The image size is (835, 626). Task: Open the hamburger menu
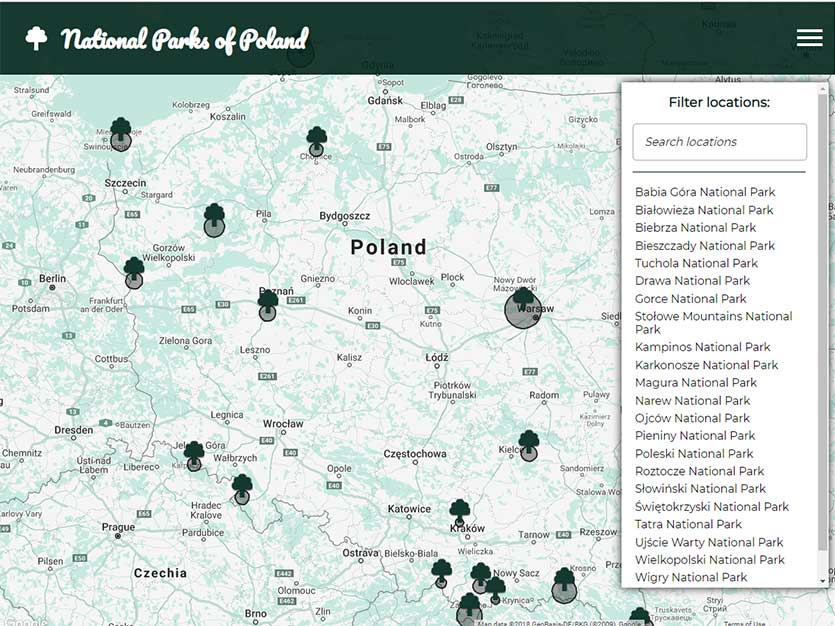click(x=808, y=36)
